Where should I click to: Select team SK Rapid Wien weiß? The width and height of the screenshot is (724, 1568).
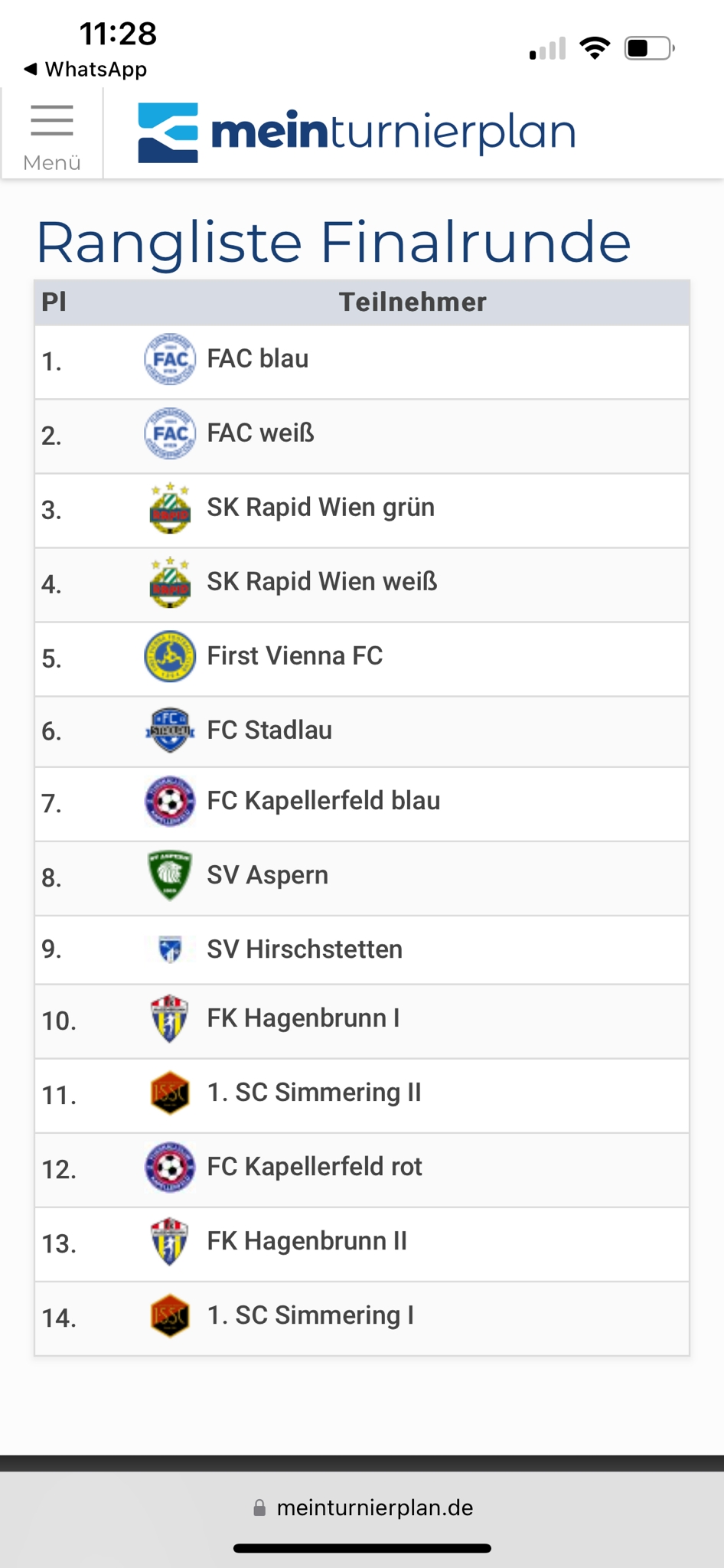(x=322, y=582)
